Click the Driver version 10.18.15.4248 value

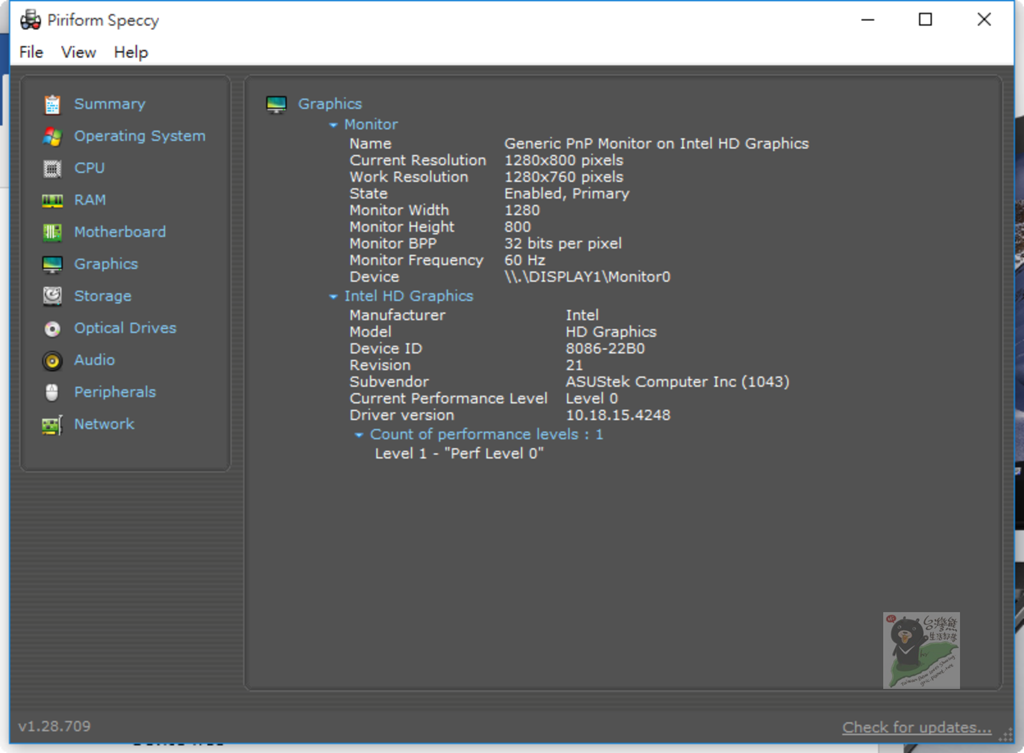tap(618, 415)
